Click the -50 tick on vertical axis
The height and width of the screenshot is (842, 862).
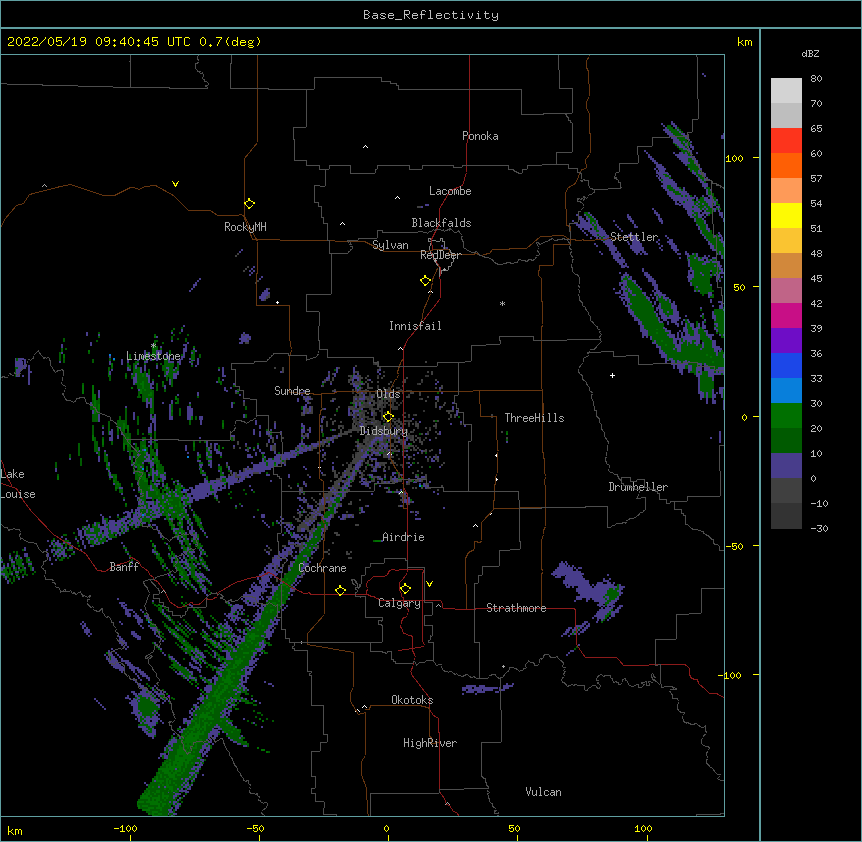[735, 546]
